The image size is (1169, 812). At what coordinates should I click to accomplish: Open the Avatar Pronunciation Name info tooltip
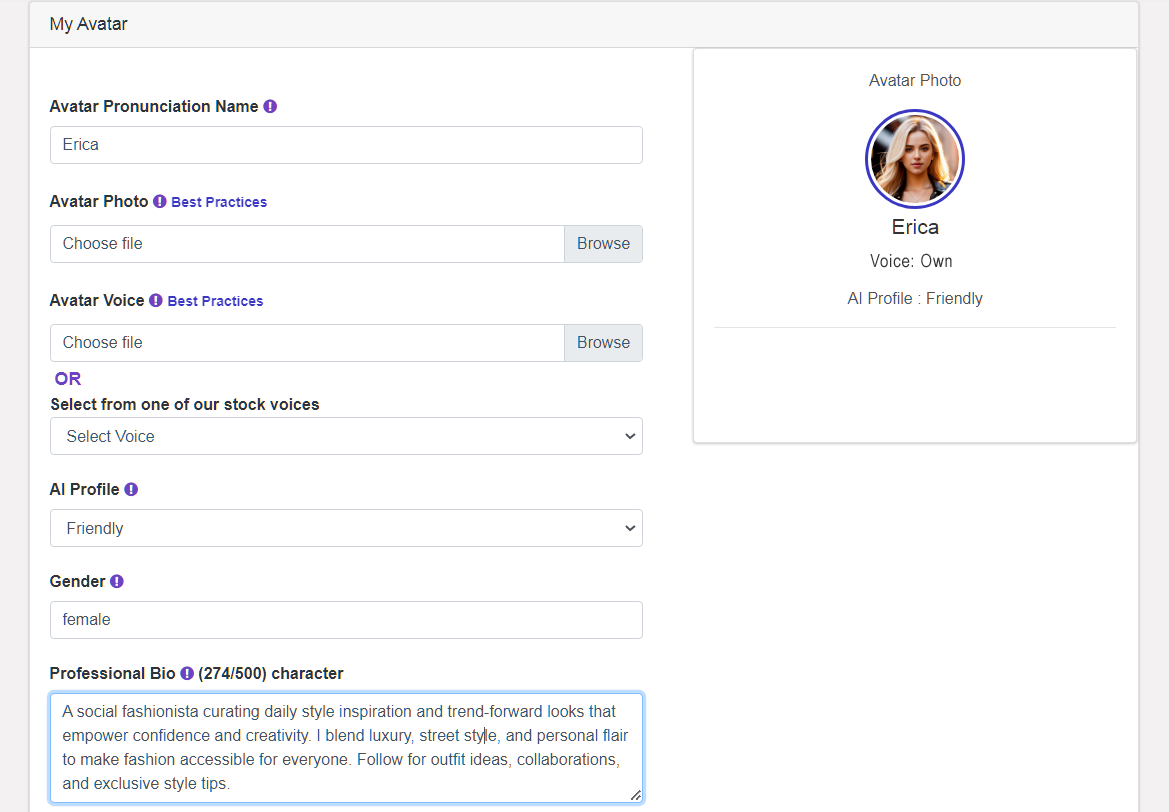click(x=270, y=106)
